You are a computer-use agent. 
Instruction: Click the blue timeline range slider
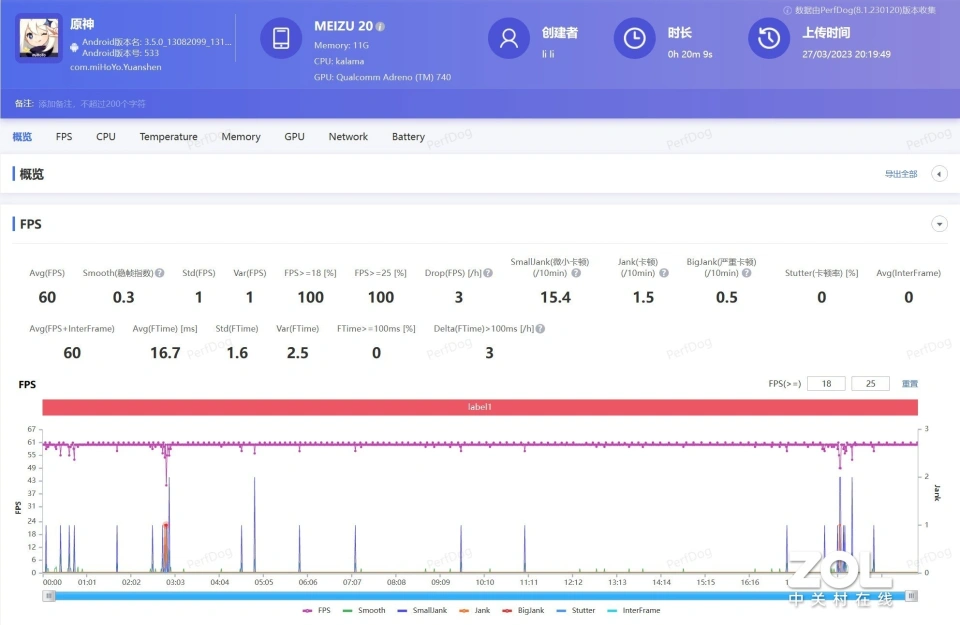click(x=480, y=596)
